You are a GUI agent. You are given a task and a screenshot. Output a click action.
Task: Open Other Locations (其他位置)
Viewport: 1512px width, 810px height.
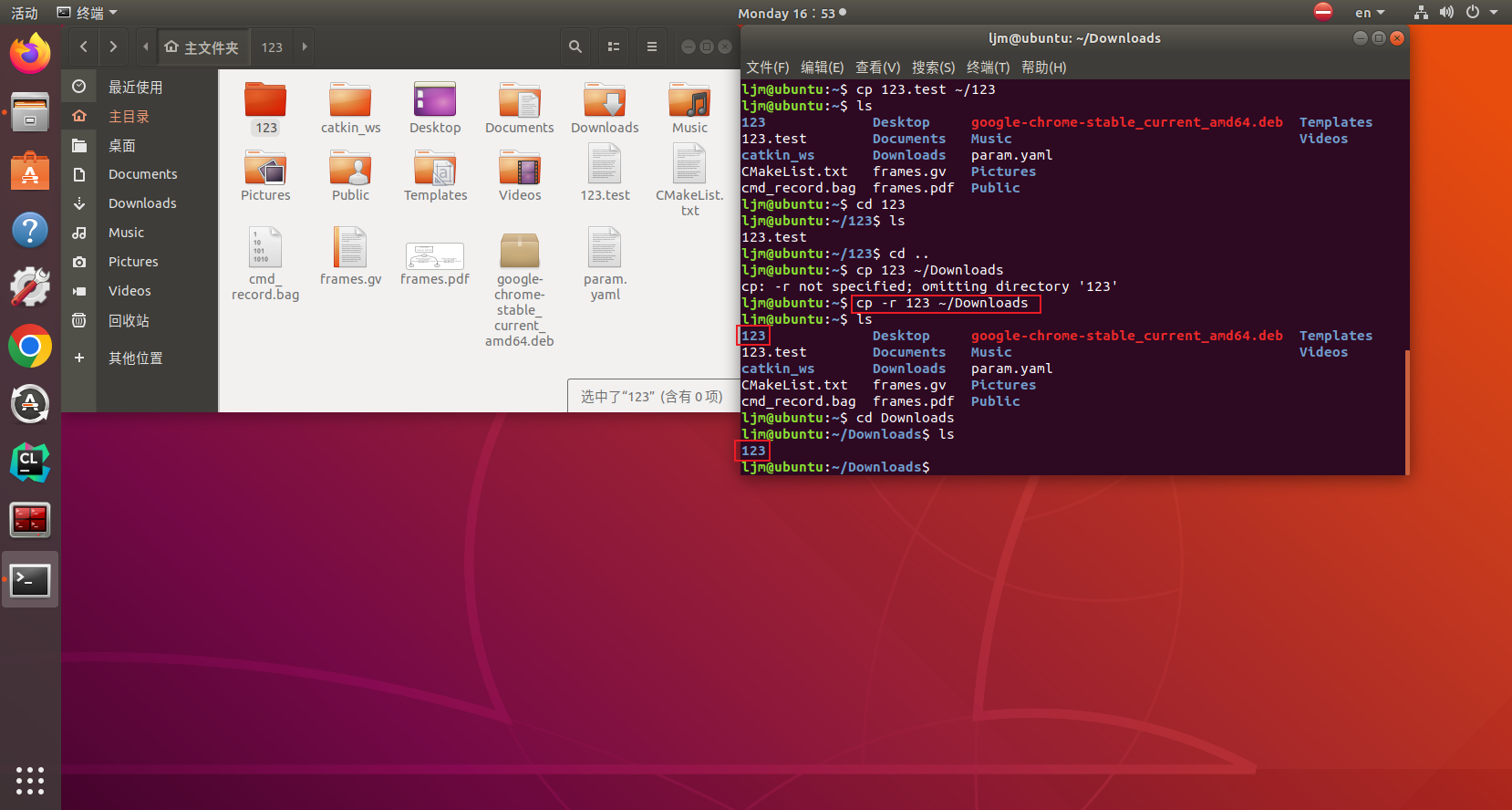point(140,358)
